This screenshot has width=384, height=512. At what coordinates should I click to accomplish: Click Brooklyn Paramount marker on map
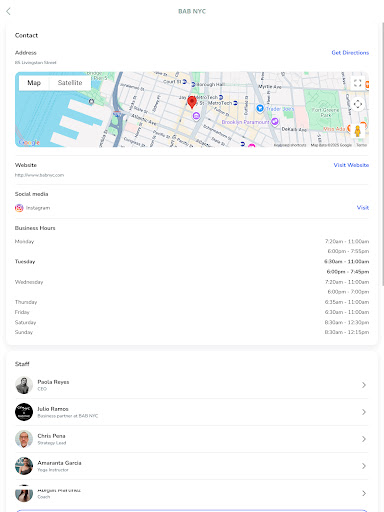point(274,122)
